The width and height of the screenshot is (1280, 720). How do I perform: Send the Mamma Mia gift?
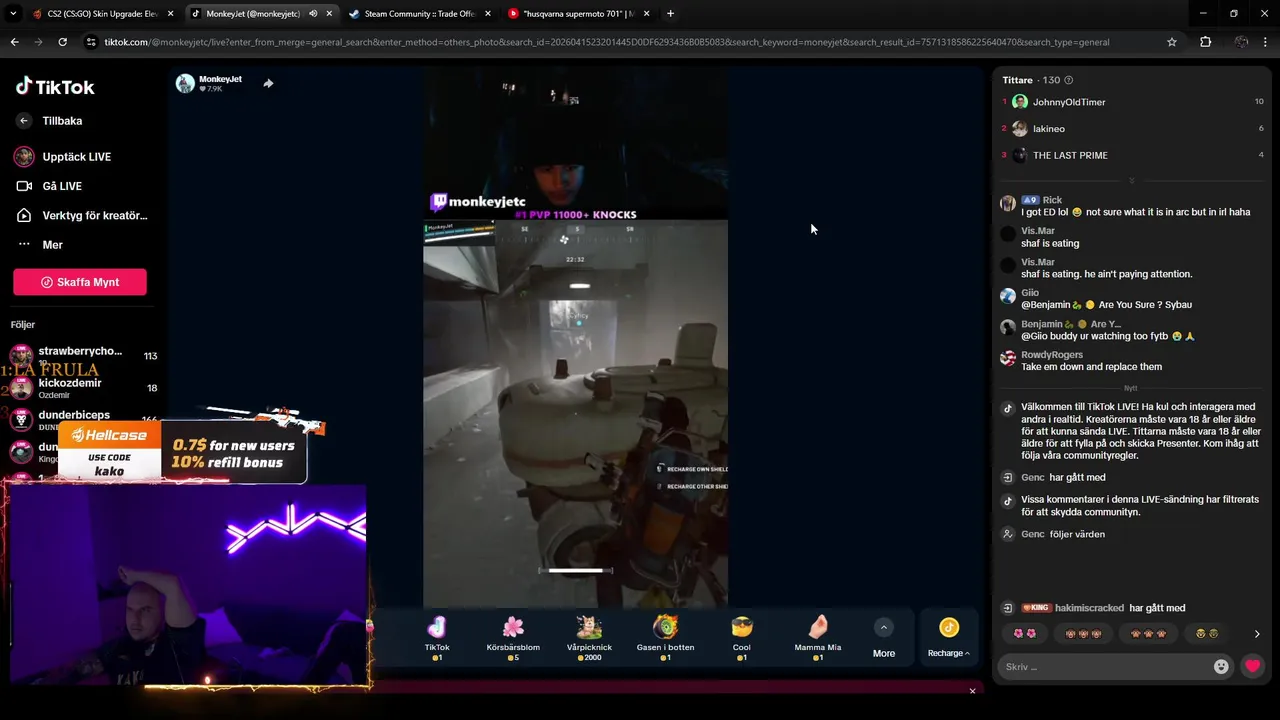(818, 636)
